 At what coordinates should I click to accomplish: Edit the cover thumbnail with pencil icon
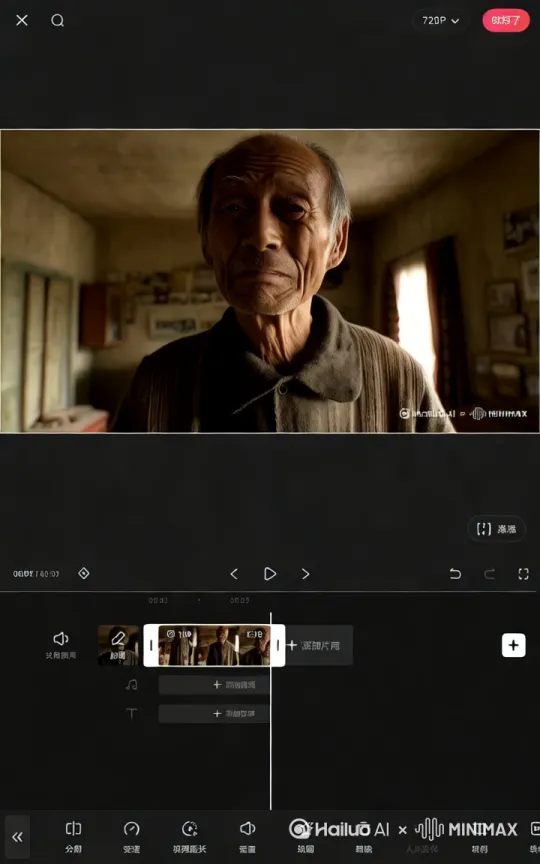(x=118, y=645)
